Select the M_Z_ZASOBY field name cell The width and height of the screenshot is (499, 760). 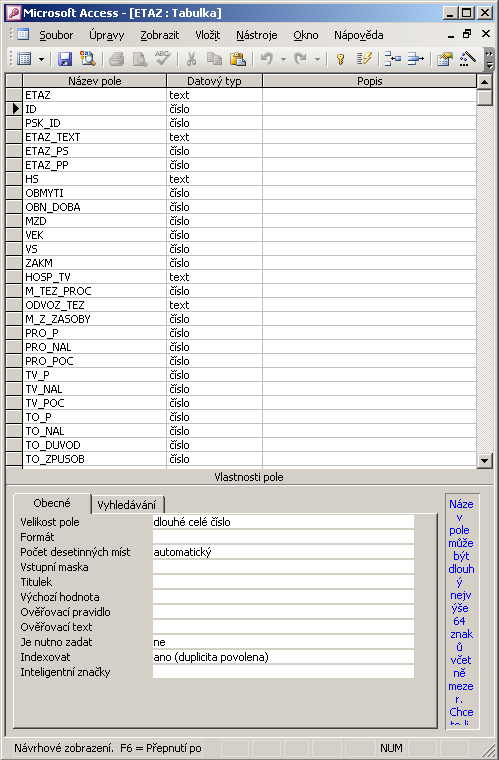pos(94,319)
